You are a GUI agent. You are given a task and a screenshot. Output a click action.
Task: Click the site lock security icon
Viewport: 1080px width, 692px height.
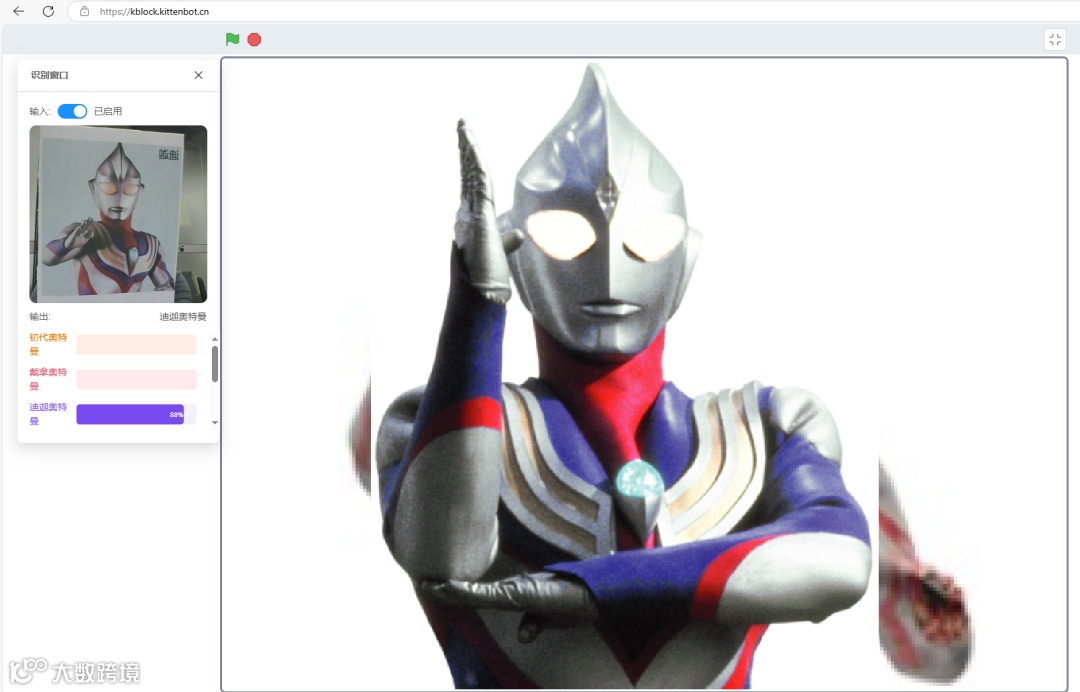click(x=84, y=11)
